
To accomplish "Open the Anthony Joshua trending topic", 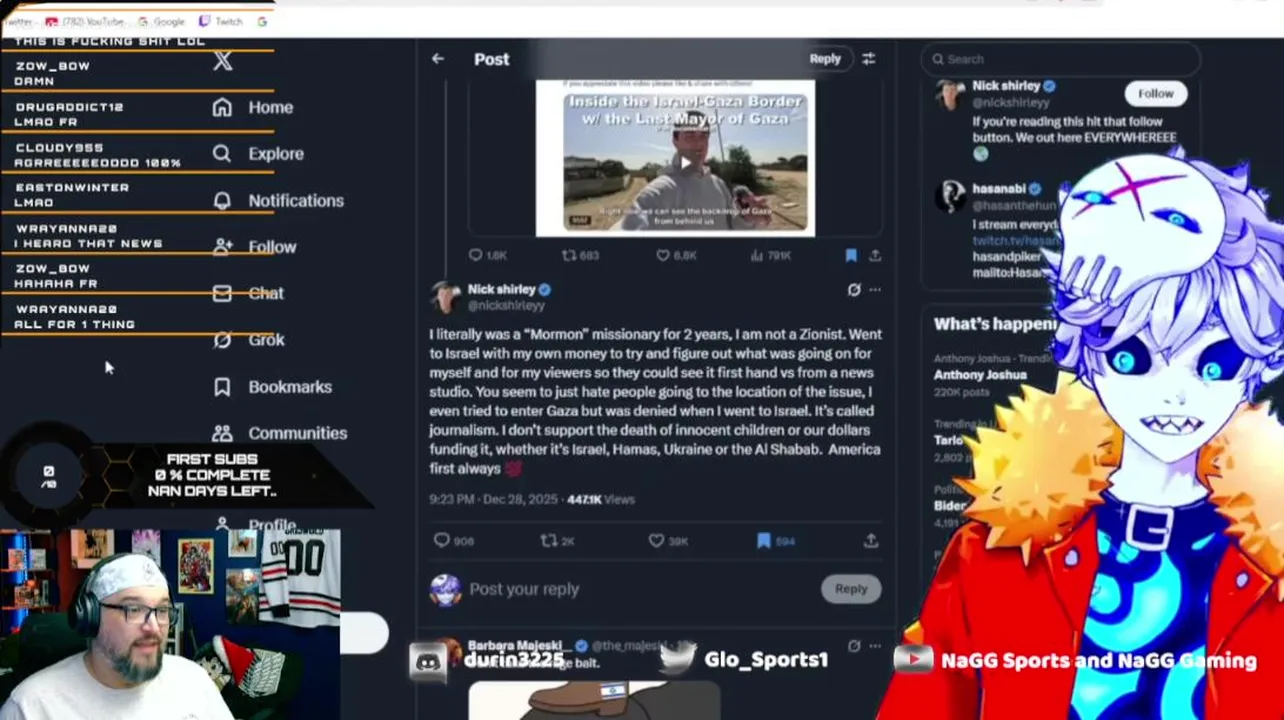I will point(980,374).
